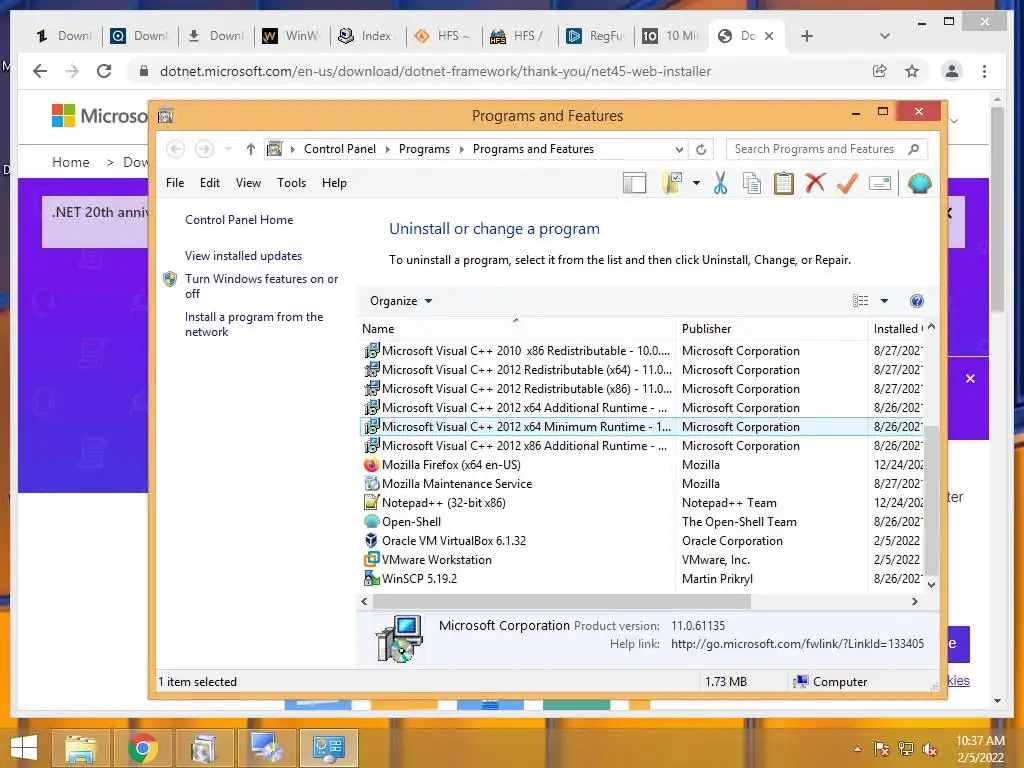
Task: Click Turn Windows features on or off
Action: (x=261, y=286)
